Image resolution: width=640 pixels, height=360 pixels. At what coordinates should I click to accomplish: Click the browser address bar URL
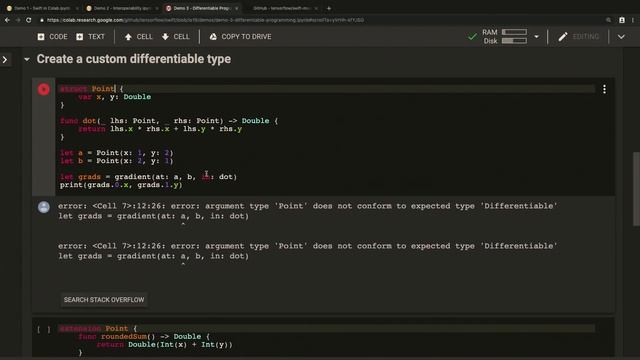tap(205, 20)
